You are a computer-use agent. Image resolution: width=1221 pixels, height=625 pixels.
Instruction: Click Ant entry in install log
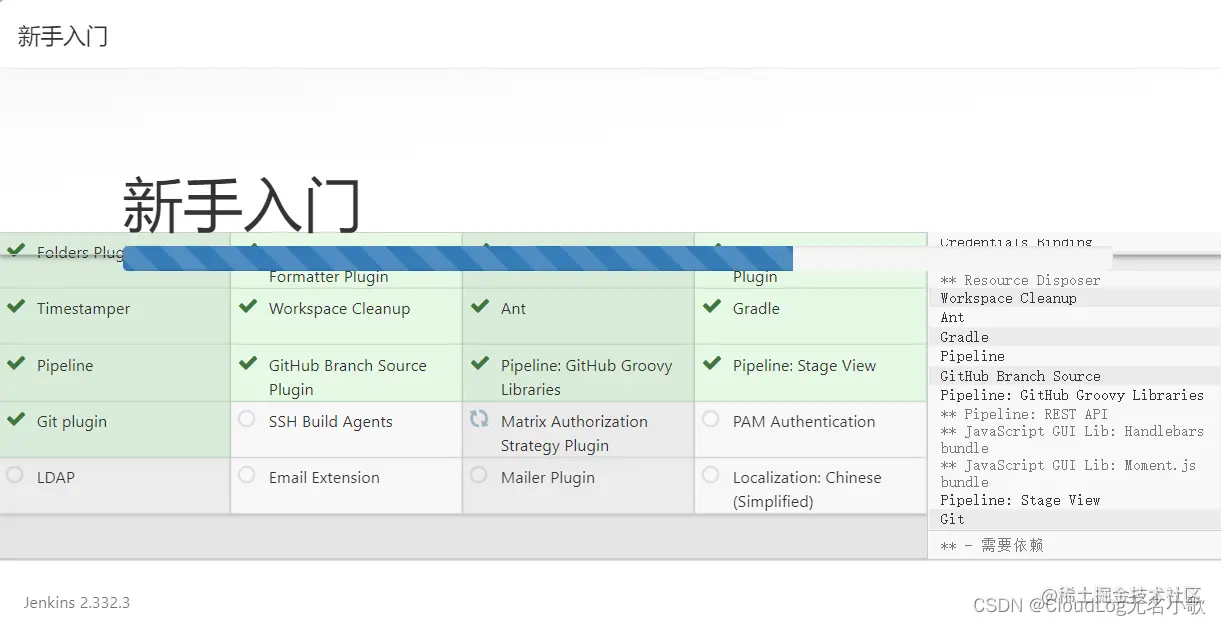[952, 318]
